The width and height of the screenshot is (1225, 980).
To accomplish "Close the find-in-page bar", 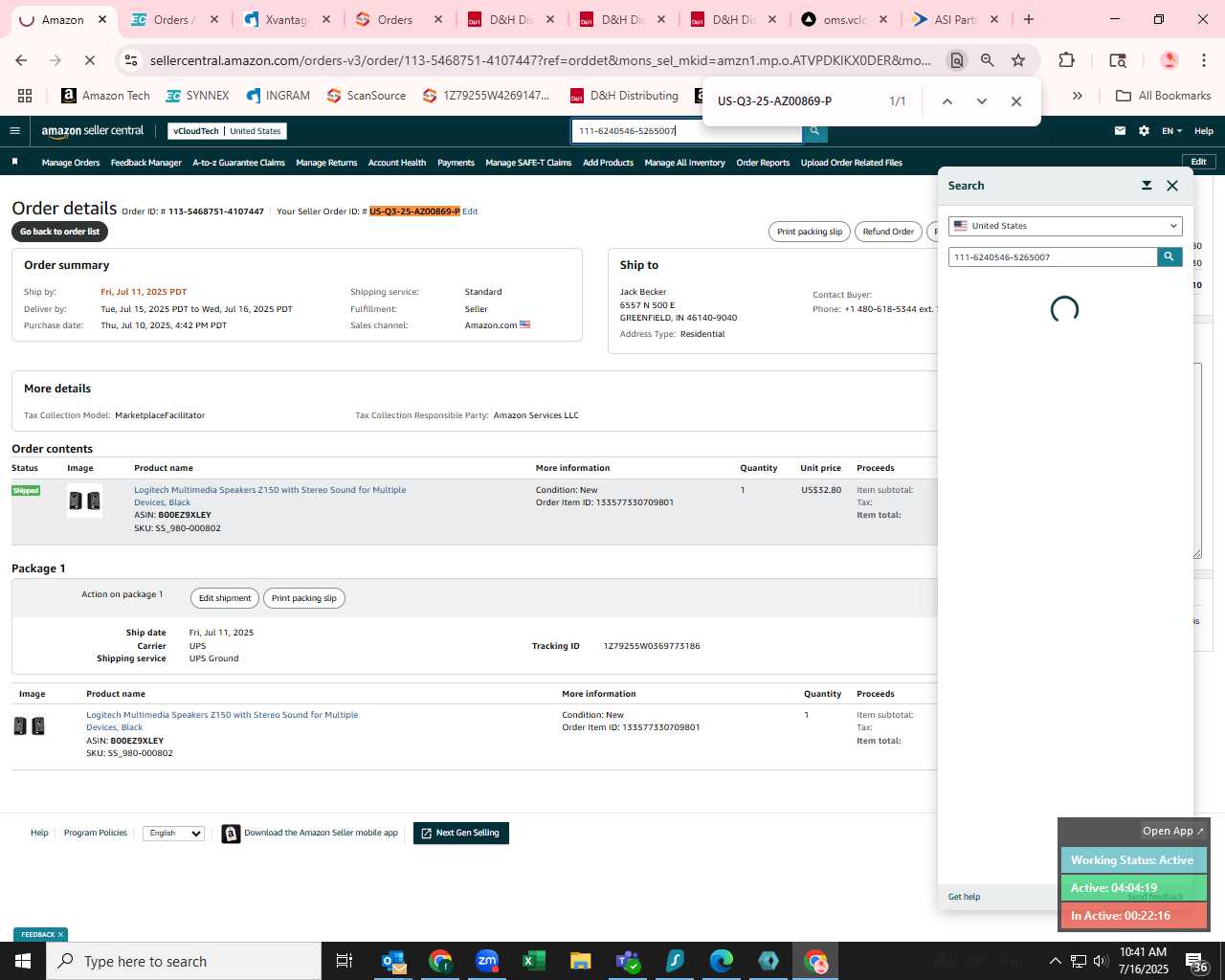I will point(1016,101).
